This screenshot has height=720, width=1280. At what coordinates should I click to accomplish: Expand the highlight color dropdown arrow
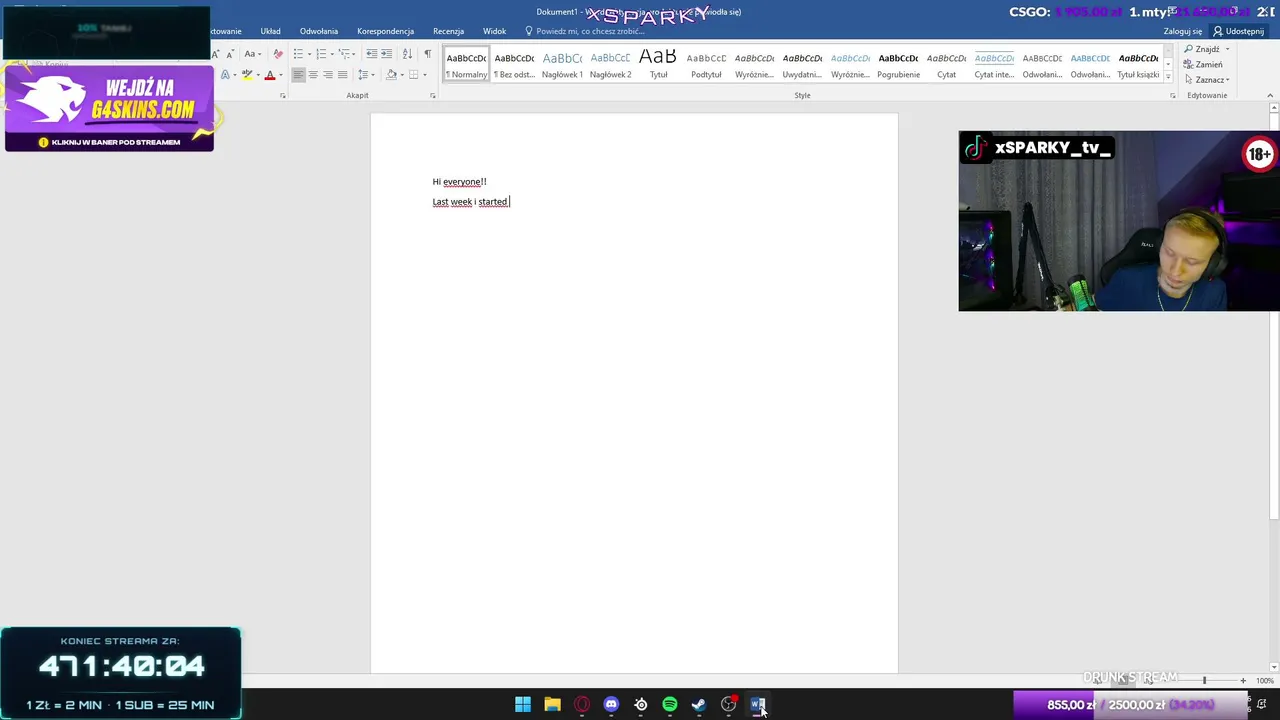point(257,75)
